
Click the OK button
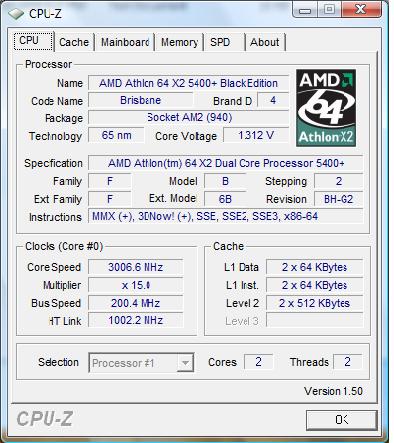click(x=342, y=420)
